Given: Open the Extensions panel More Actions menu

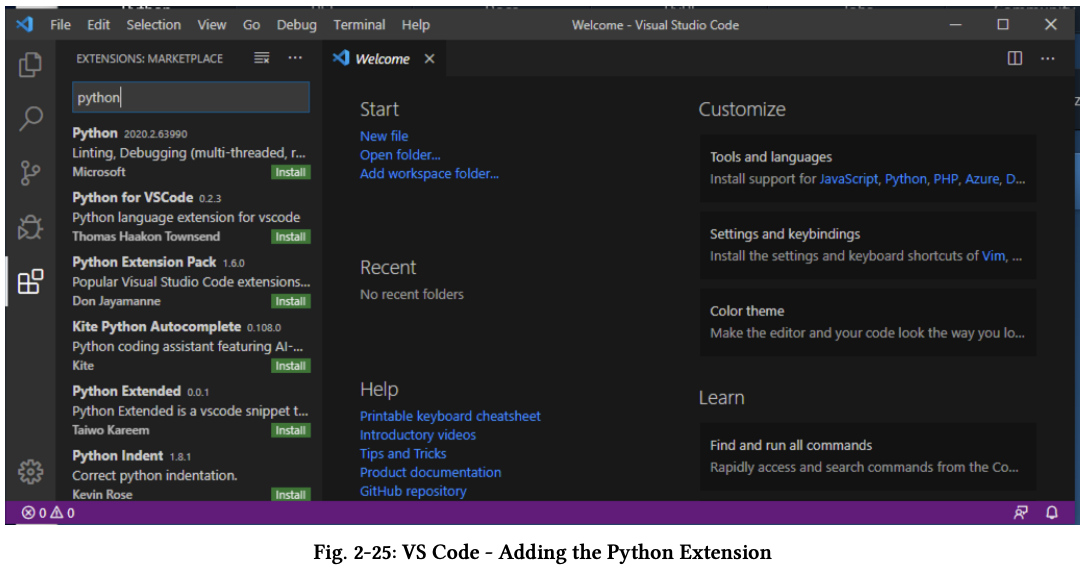Looking at the screenshot, I should pyautogui.click(x=295, y=58).
